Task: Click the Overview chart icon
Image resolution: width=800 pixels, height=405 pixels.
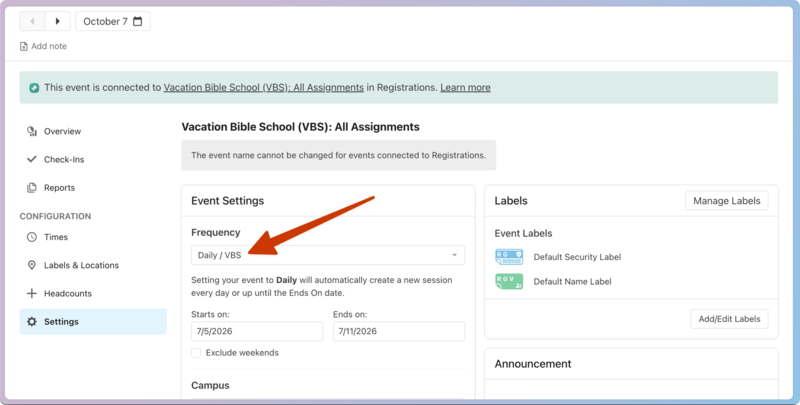Action: pos(32,131)
